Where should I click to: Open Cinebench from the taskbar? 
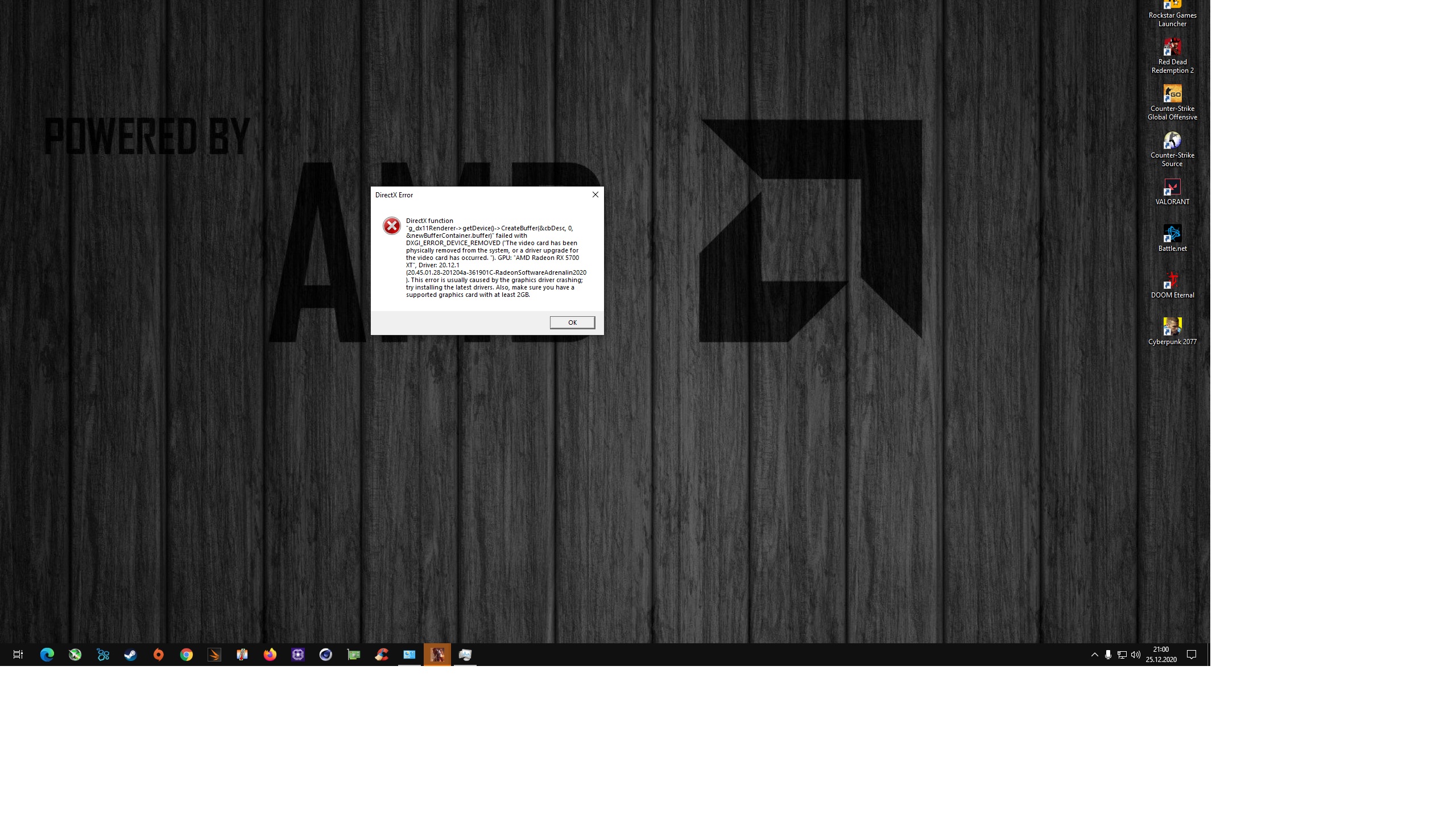point(325,655)
